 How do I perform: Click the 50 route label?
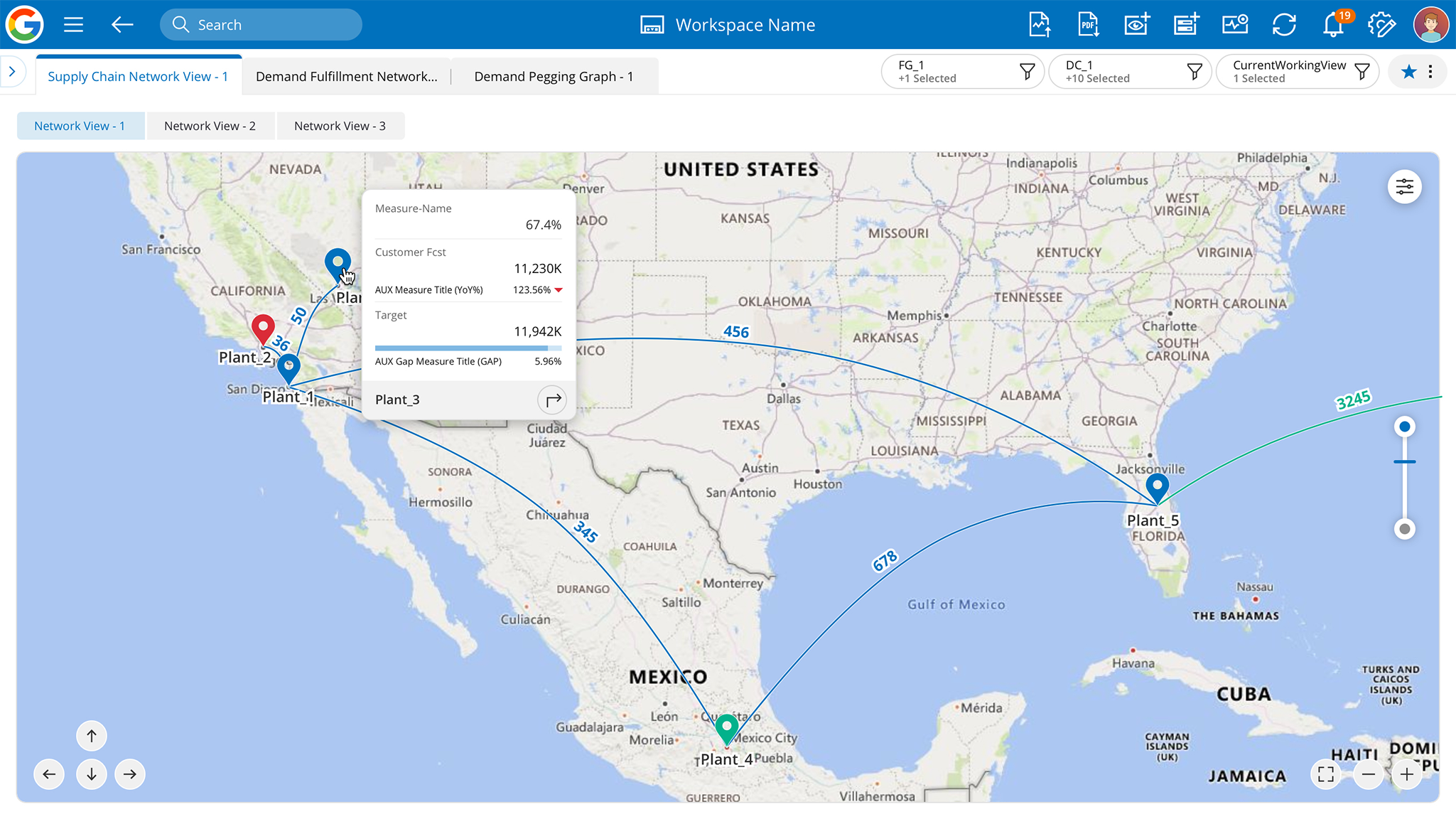(x=298, y=315)
